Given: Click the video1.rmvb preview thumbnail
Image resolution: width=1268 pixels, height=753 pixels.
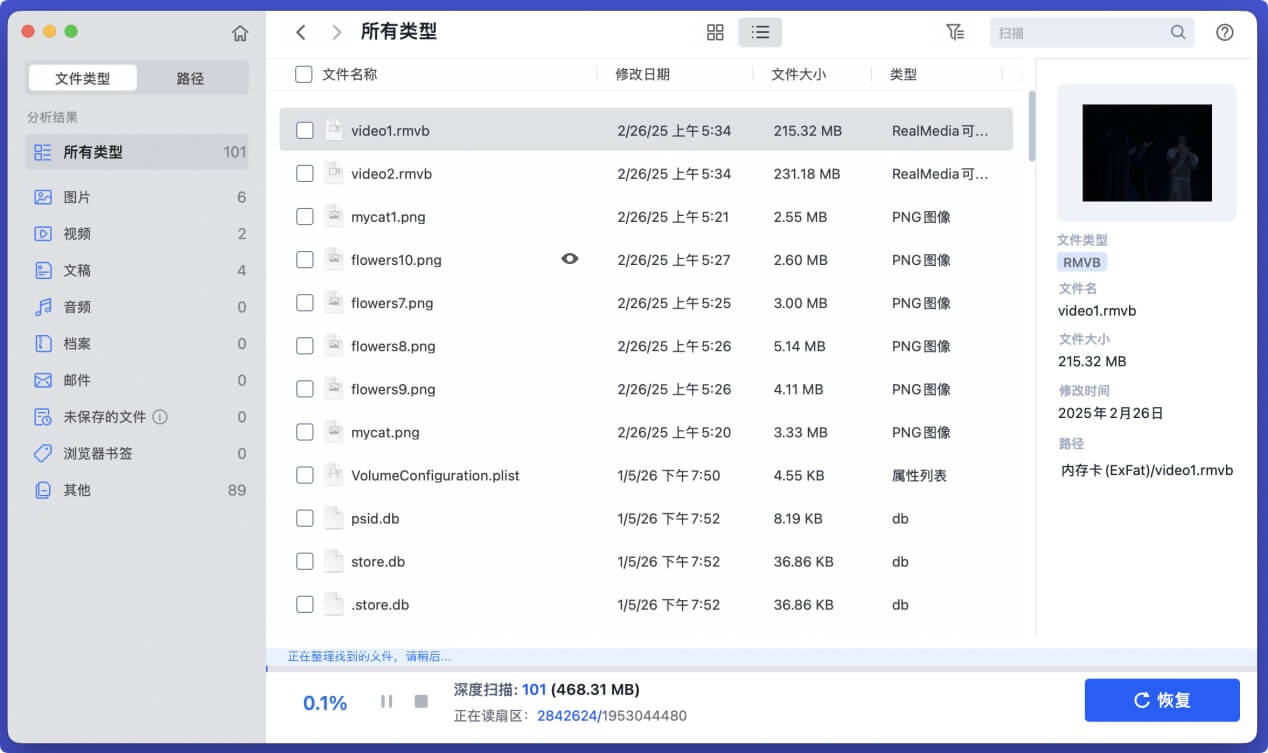Looking at the screenshot, I should coord(1146,152).
